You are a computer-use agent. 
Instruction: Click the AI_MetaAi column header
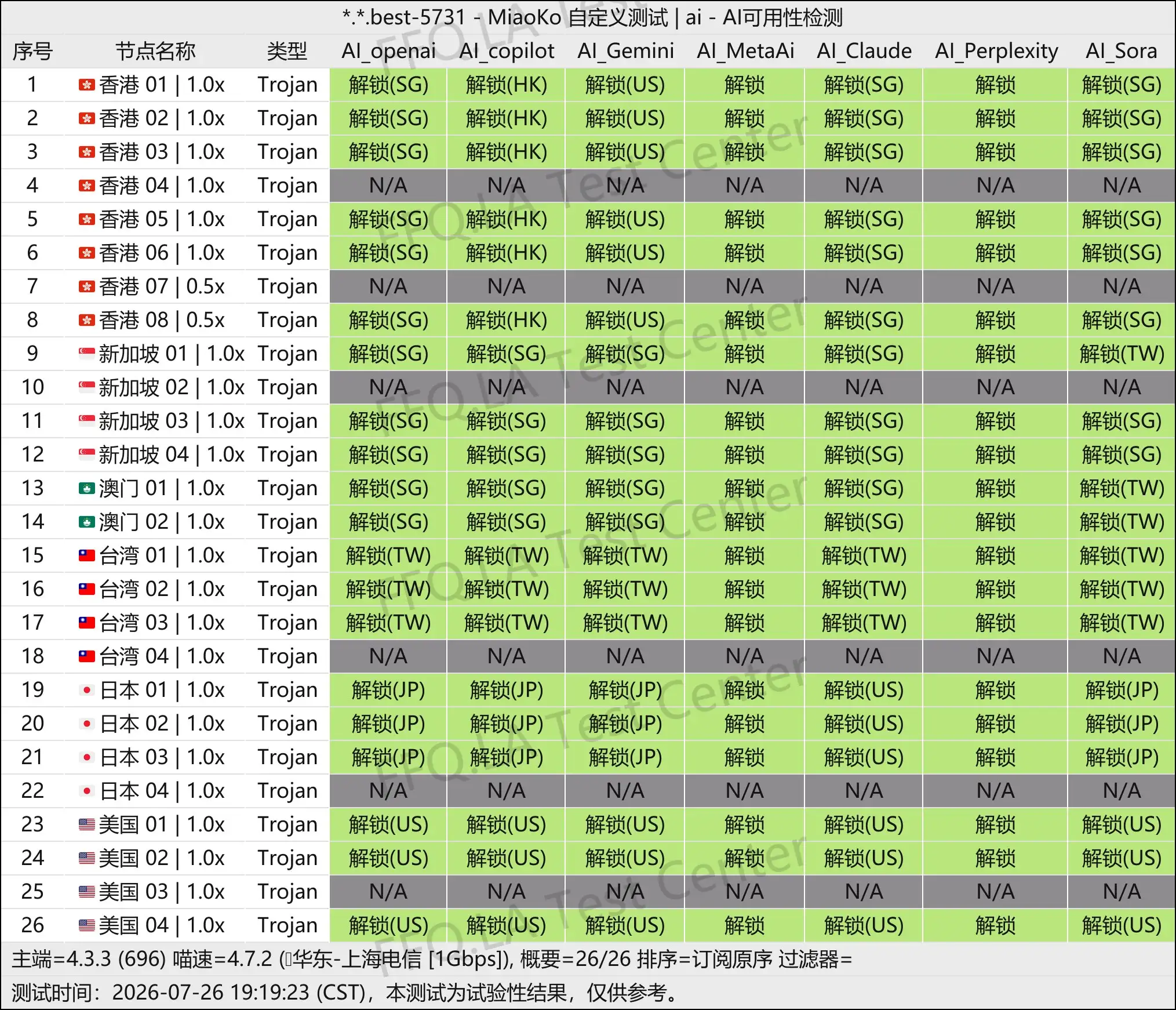pyautogui.click(x=745, y=52)
